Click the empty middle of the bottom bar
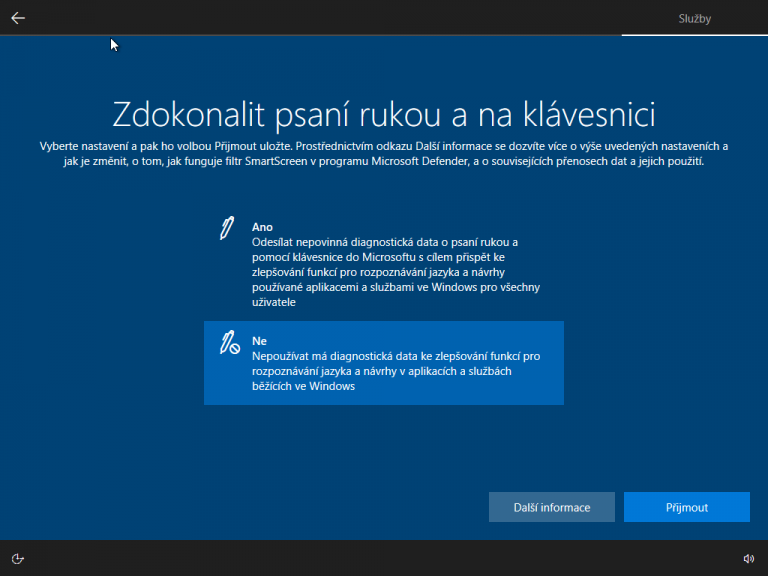This screenshot has width=768, height=576. coord(384,558)
